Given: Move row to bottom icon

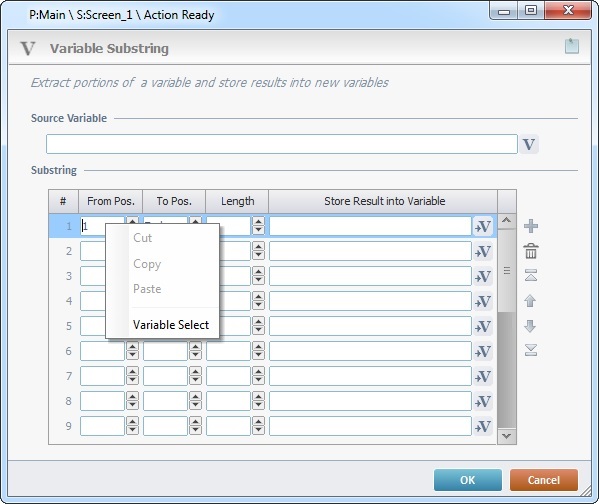Looking at the screenshot, I should click(x=531, y=350).
